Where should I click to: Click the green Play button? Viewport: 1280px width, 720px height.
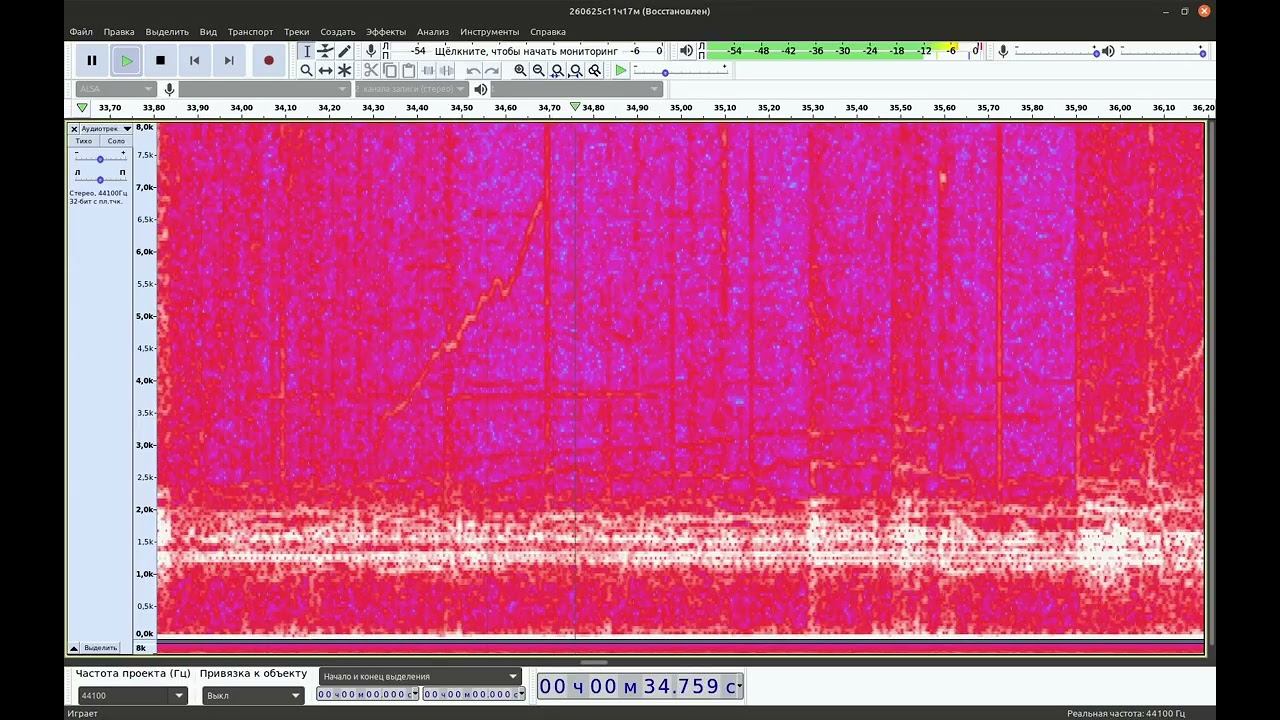[x=126, y=60]
